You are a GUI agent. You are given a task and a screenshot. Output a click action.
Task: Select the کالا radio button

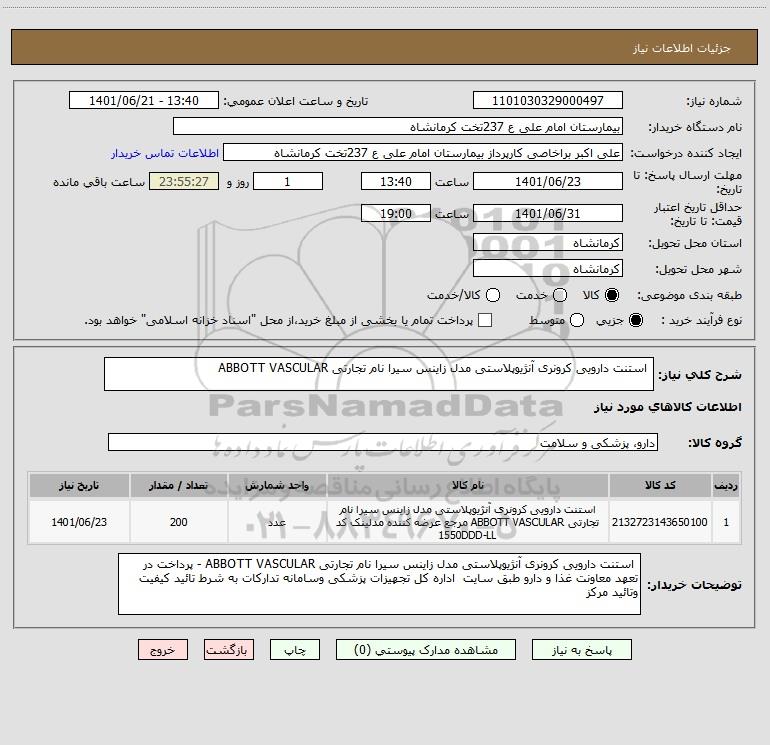click(612, 295)
